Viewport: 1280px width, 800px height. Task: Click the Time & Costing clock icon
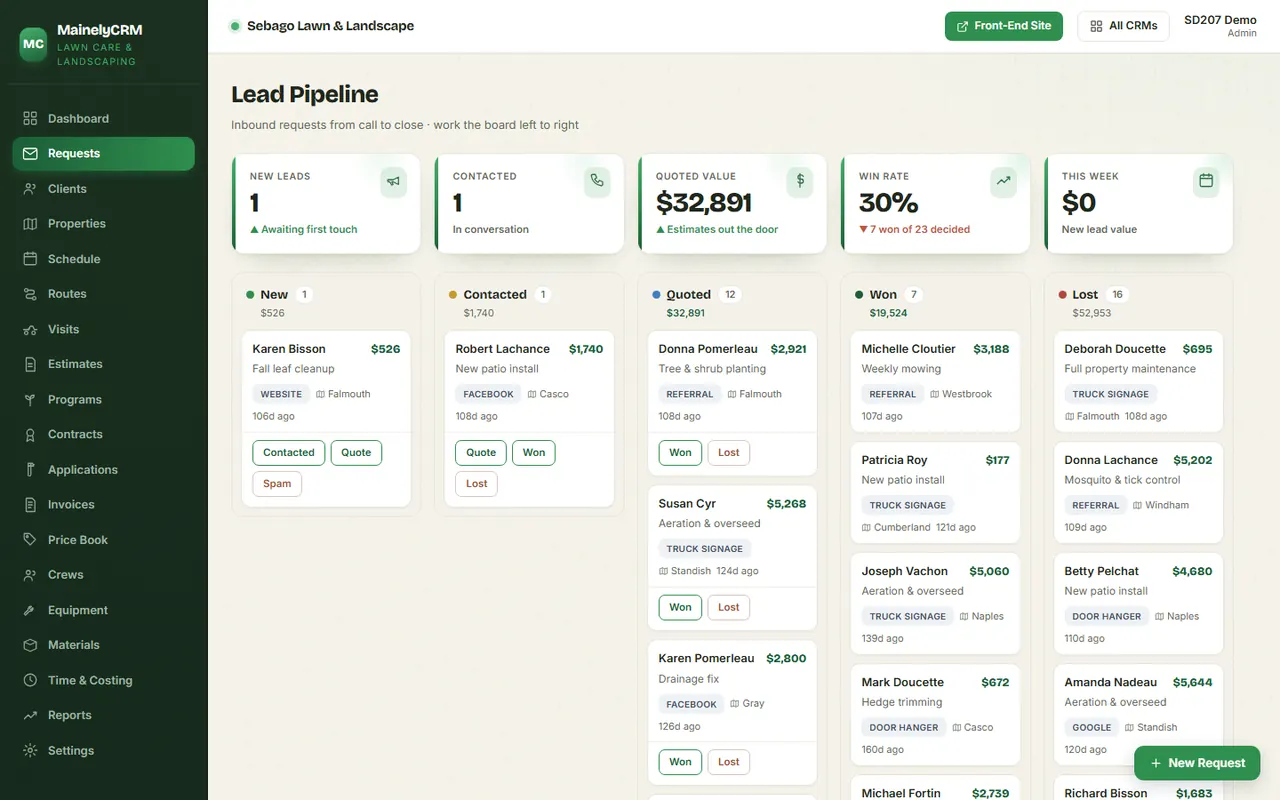[30, 680]
